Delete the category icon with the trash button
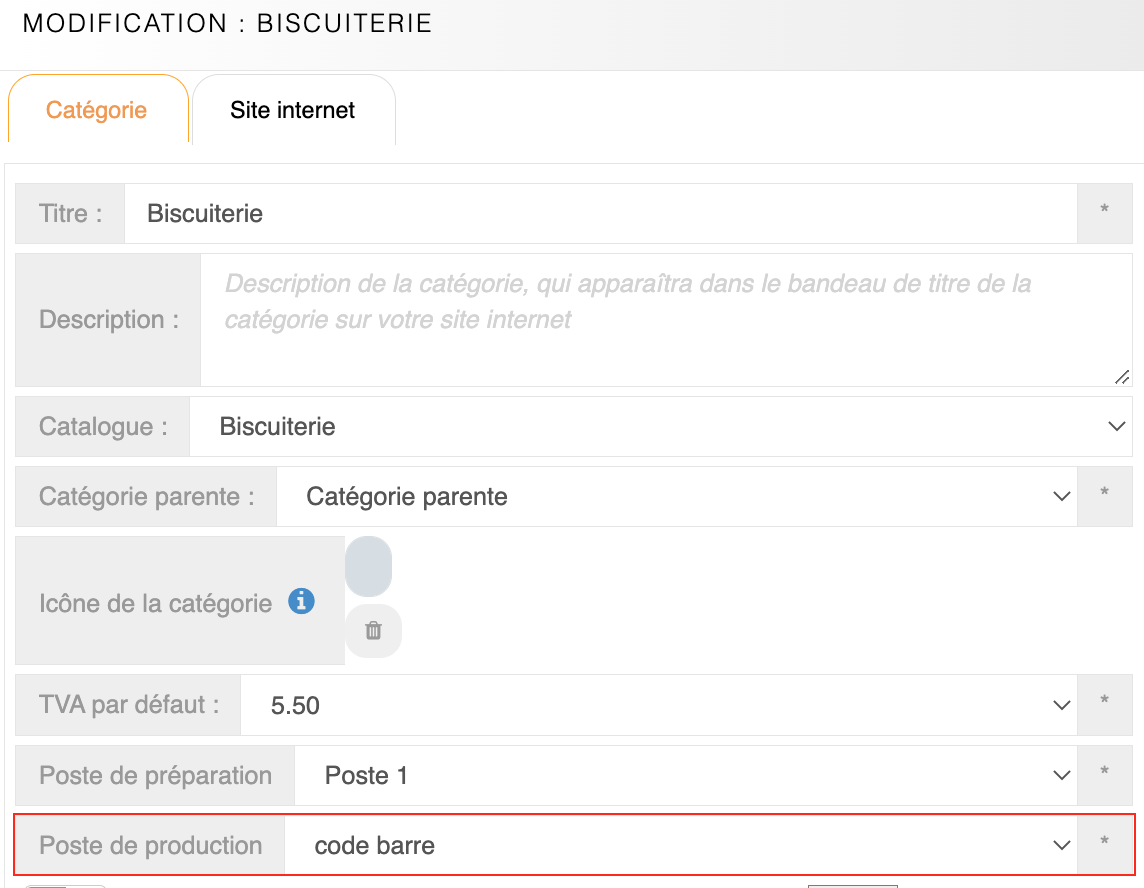Image resolution: width=1144 pixels, height=888 pixels. coord(373,631)
